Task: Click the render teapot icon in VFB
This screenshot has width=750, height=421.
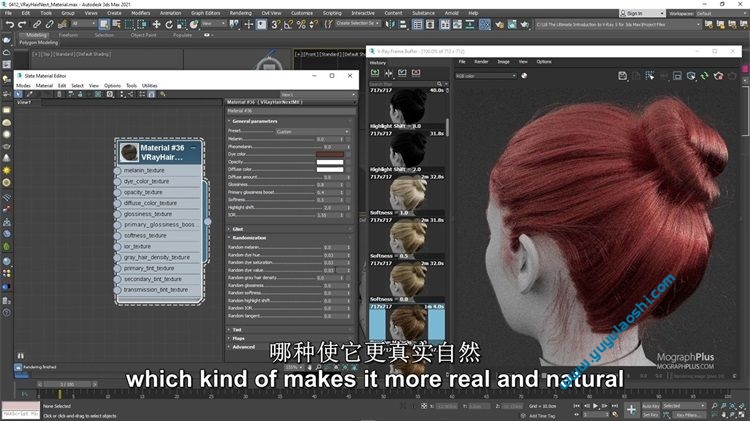Action: (718, 76)
